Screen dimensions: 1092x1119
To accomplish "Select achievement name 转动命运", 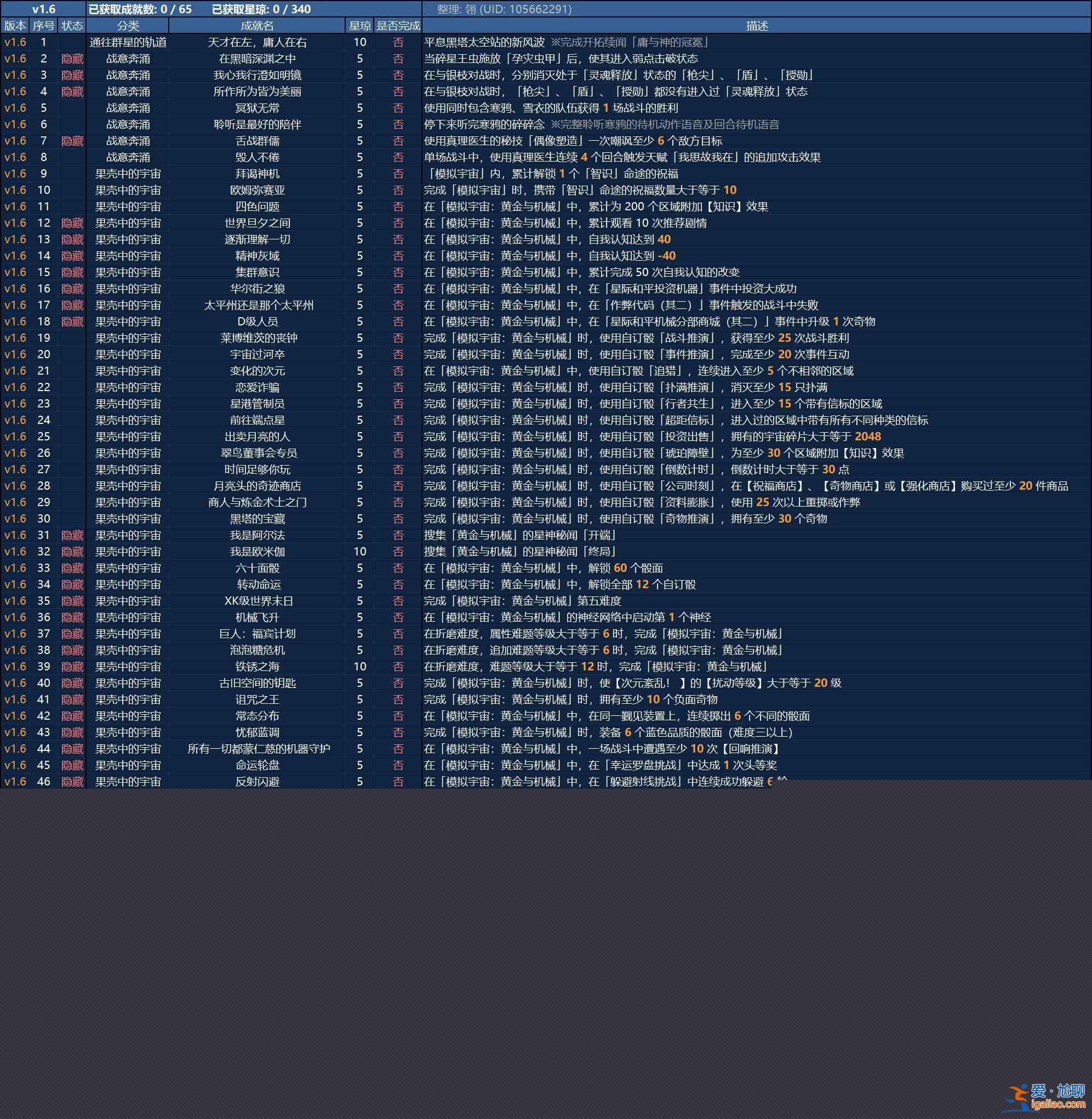I will click(259, 585).
